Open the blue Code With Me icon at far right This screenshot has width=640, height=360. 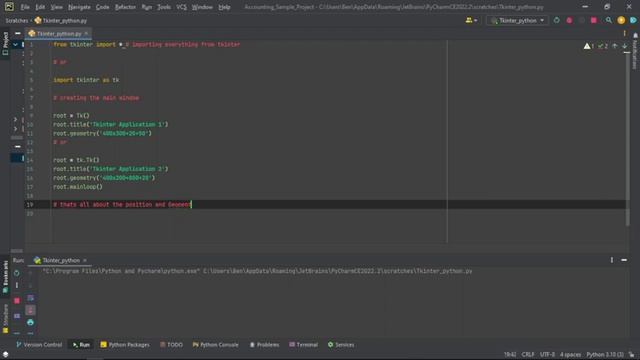[633, 20]
